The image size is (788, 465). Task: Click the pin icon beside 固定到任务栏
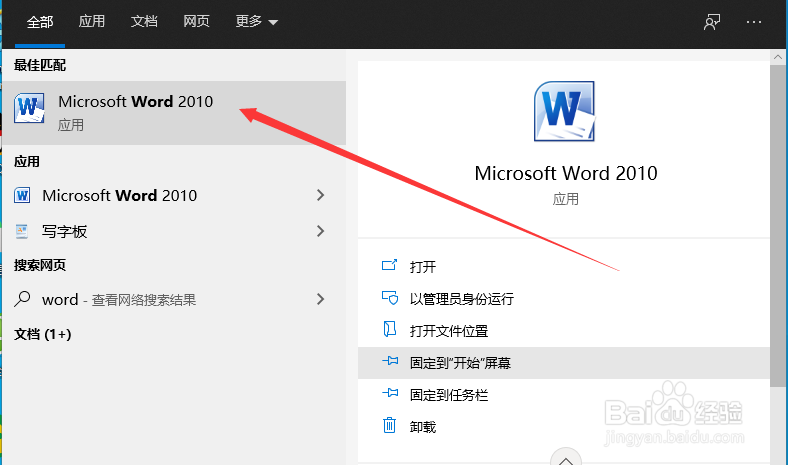[390, 393]
